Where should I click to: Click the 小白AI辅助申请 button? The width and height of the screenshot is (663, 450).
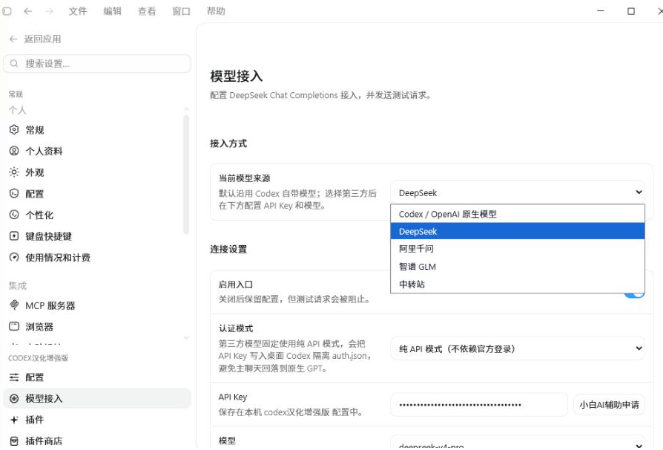tap(609, 405)
